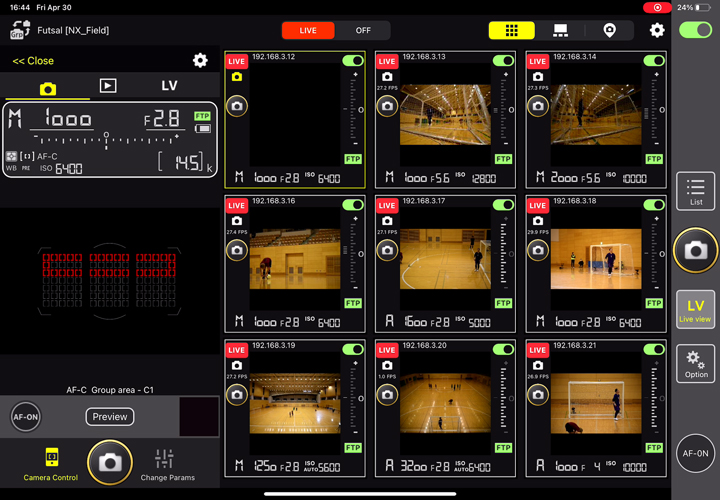Viewport: 720px width, 500px height.
Task: Toggle the global switch at top right
Action: pyautogui.click(x=695, y=30)
